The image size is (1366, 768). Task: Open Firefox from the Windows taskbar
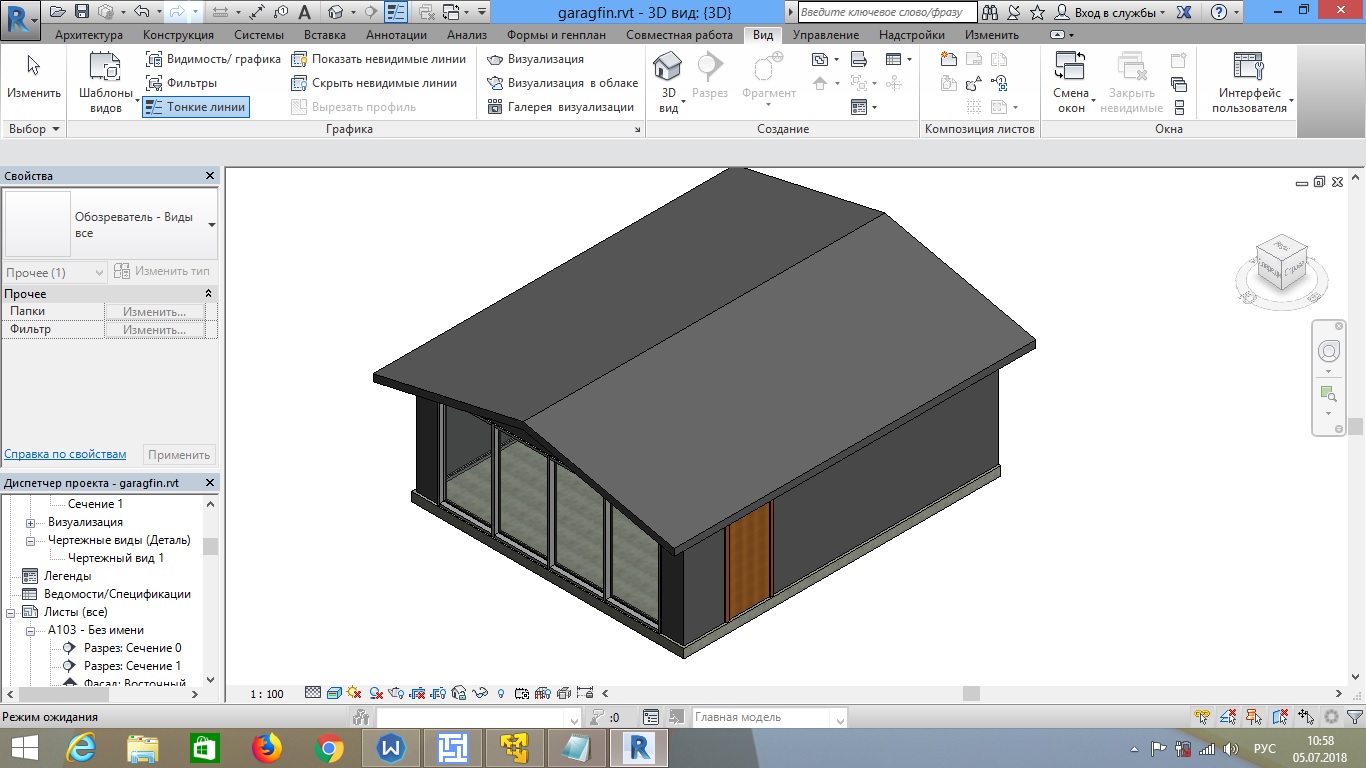pos(266,747)
